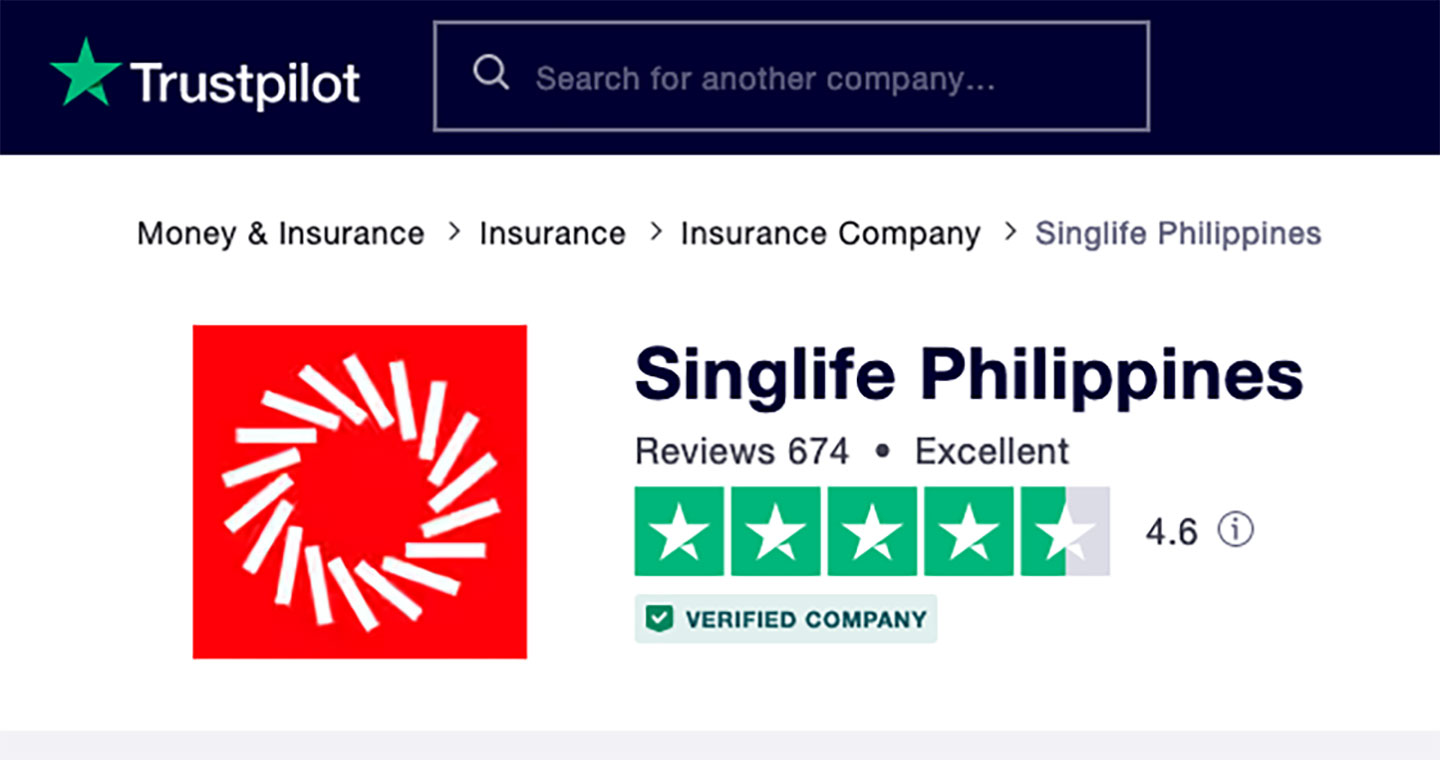Image resolution: width=1440 pixels, height=760 pixels.
Task: Click the Trustpilot wordmark text
Action: click(x=245, y=84)
